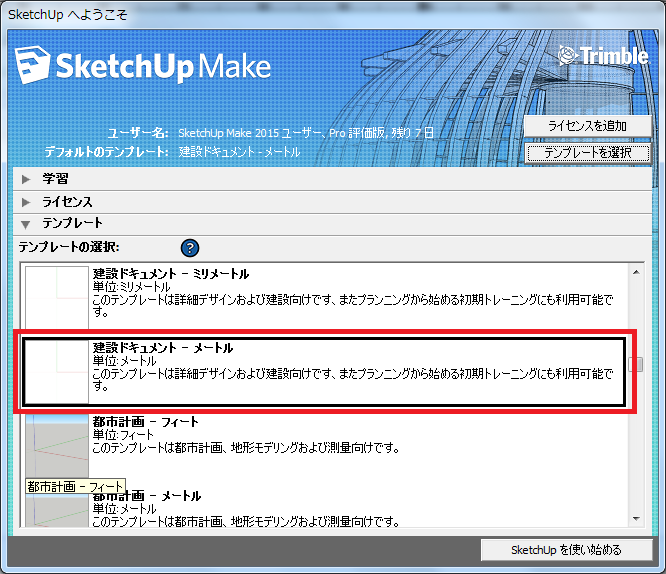Click thumbnail of 建設ドキュメント - メートル template
The image size is (666, 574).
tap(57, 371)
